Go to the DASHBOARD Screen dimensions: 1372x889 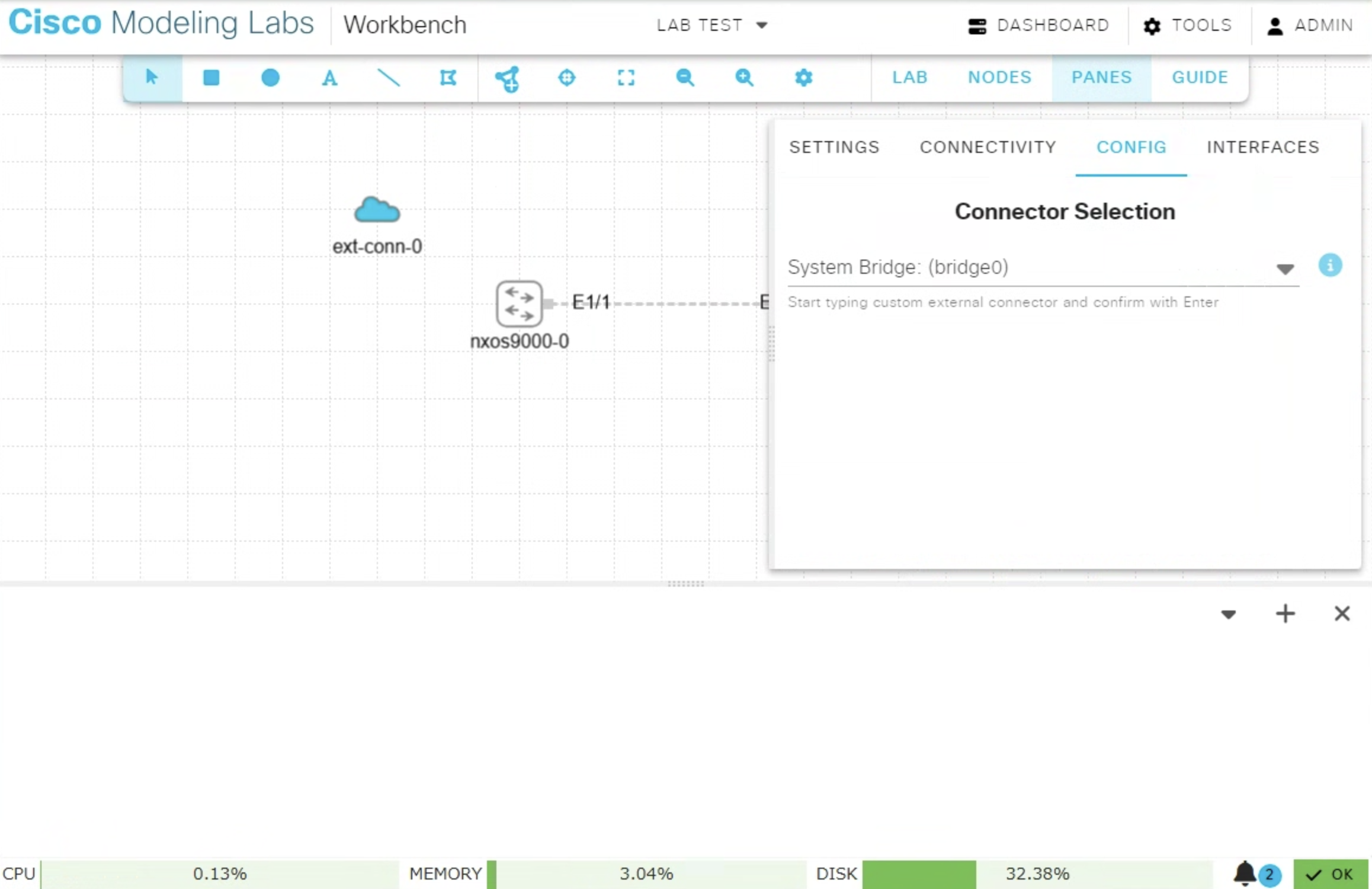1038,25
